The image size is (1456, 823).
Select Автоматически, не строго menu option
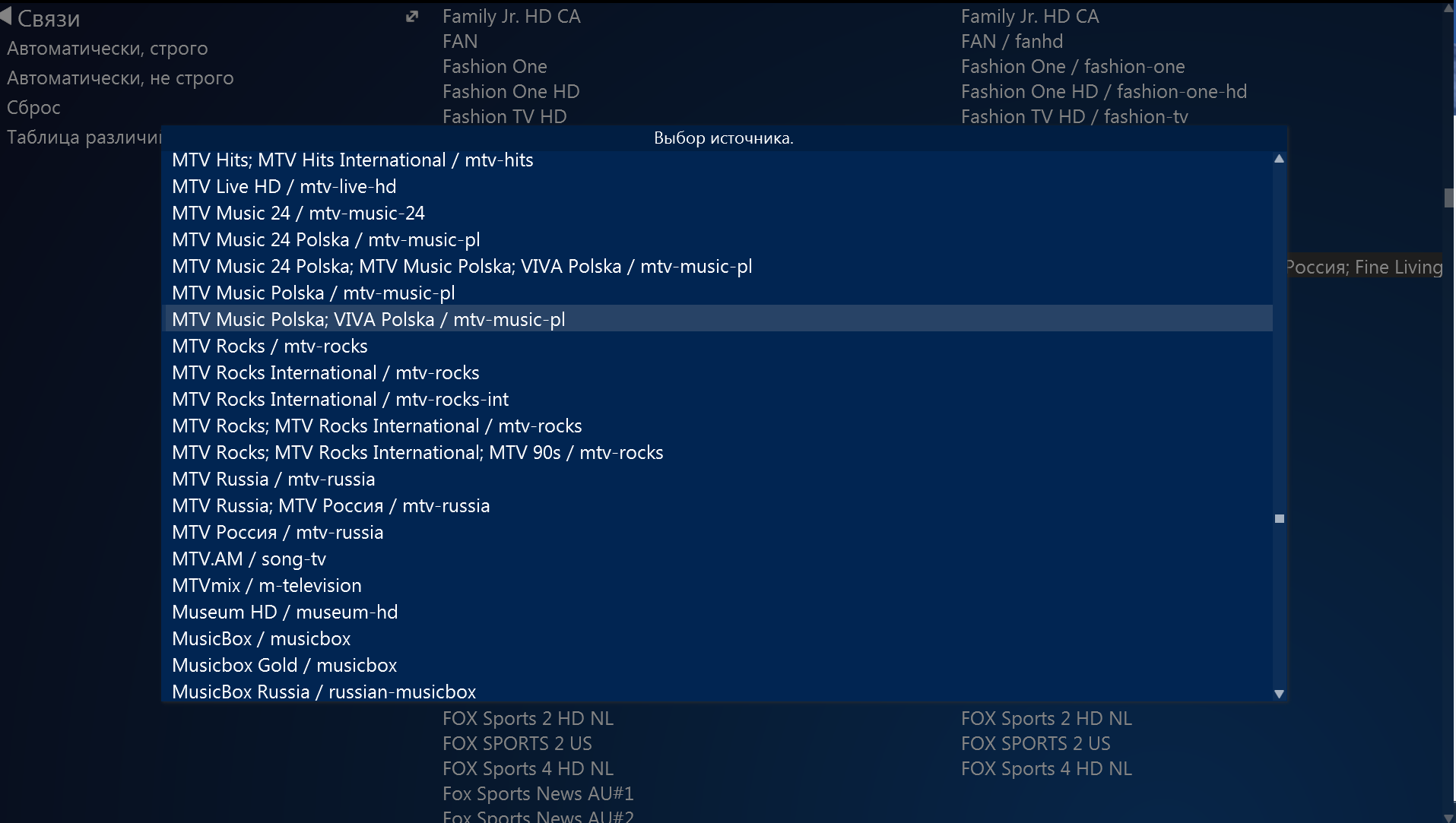(120, 78)
